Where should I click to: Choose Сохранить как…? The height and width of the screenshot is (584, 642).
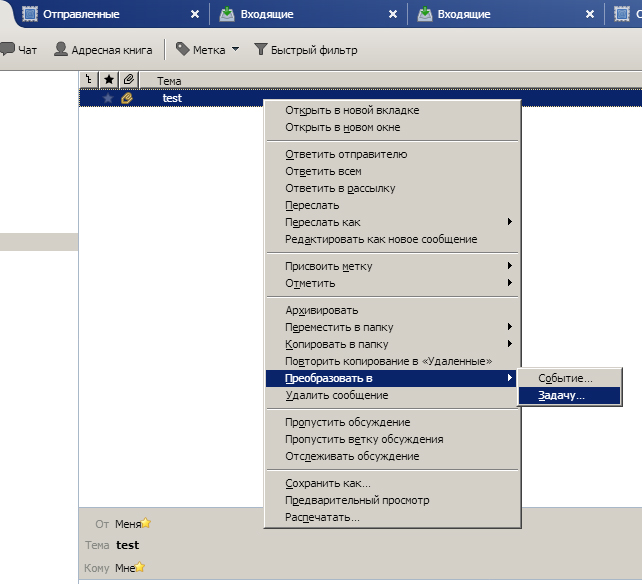pos(392,483)
